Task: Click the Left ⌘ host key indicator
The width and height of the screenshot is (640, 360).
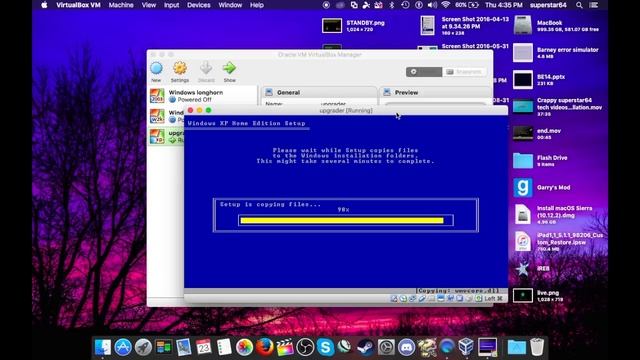Action: pos(493,299)
